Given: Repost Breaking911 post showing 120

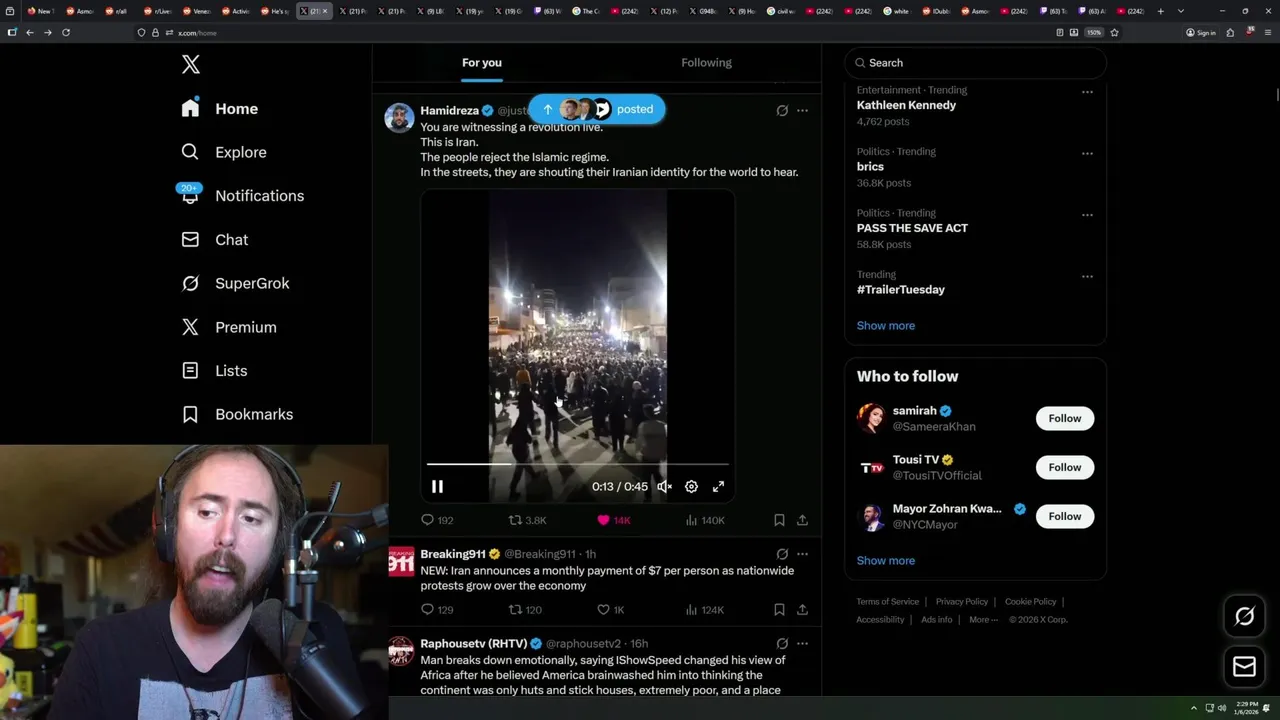Looking at the screenshot, I should pyautogui.click(x=525, y=609).
